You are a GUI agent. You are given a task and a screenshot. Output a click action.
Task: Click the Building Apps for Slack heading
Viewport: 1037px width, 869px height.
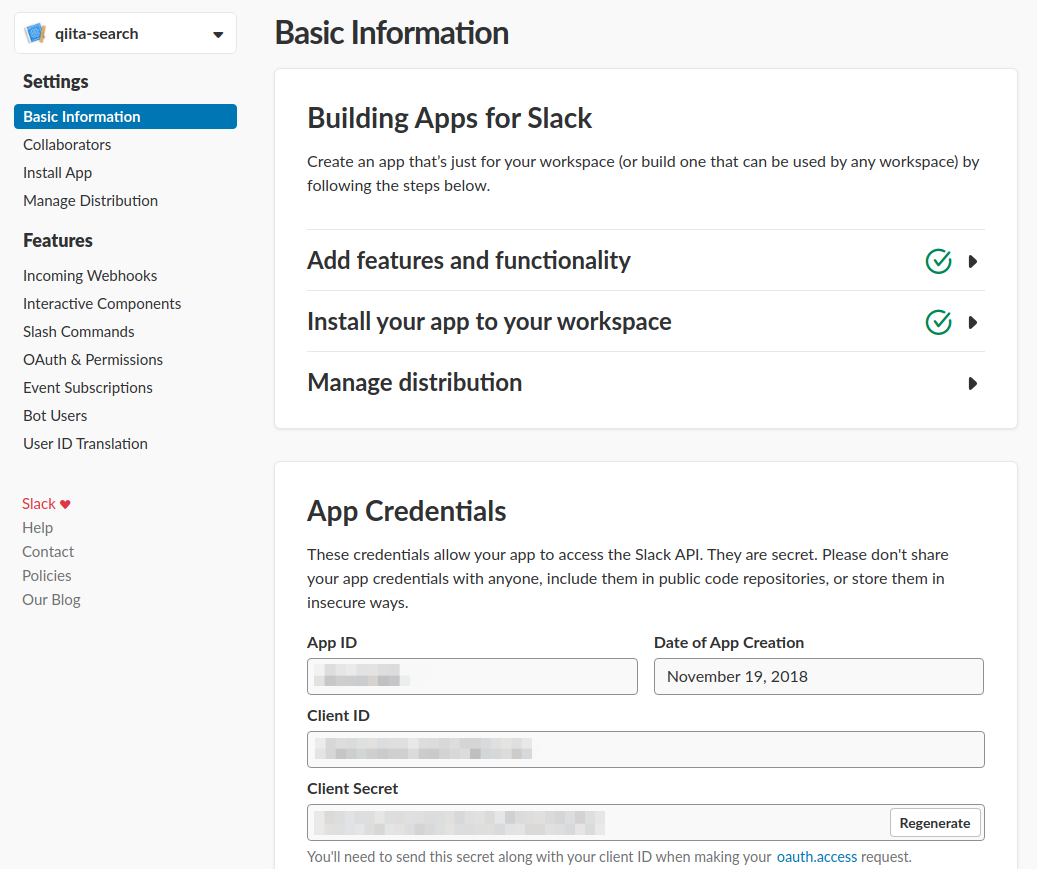click(450, 118)
